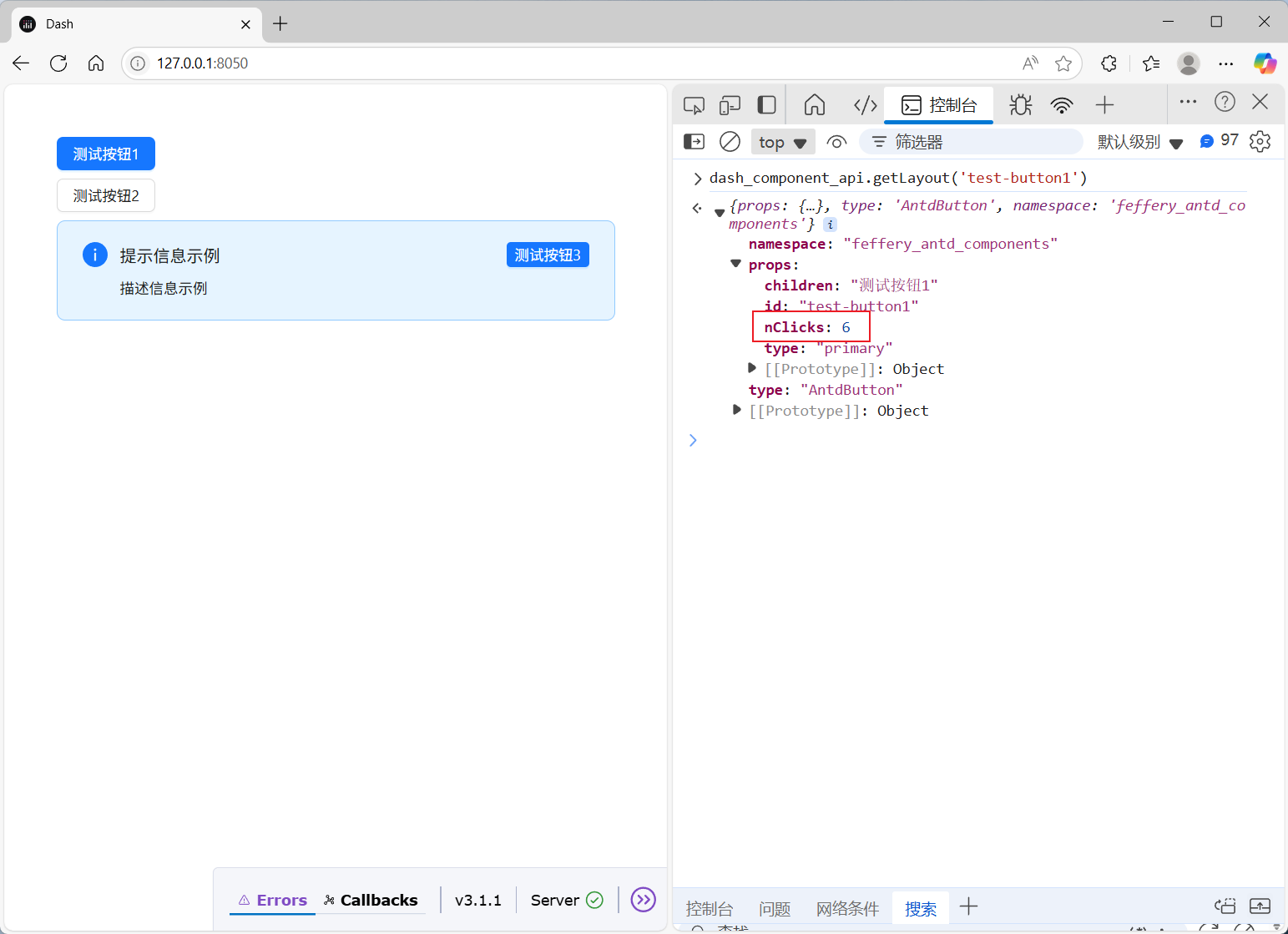Move drawer tool to main panel icon
Image resolution: width=1288 pixels, height=934 pixels.
coord(1225,906)
